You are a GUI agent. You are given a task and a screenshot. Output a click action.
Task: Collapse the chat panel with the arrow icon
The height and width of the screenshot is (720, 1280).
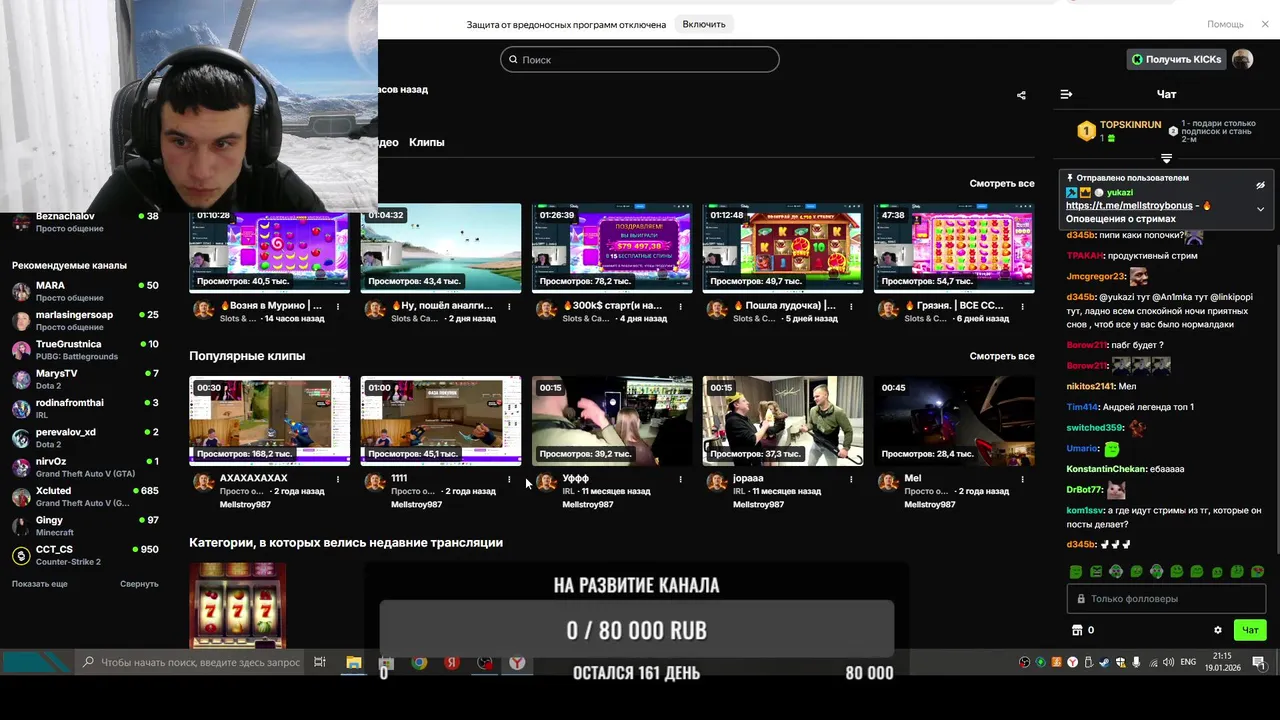1066,94
